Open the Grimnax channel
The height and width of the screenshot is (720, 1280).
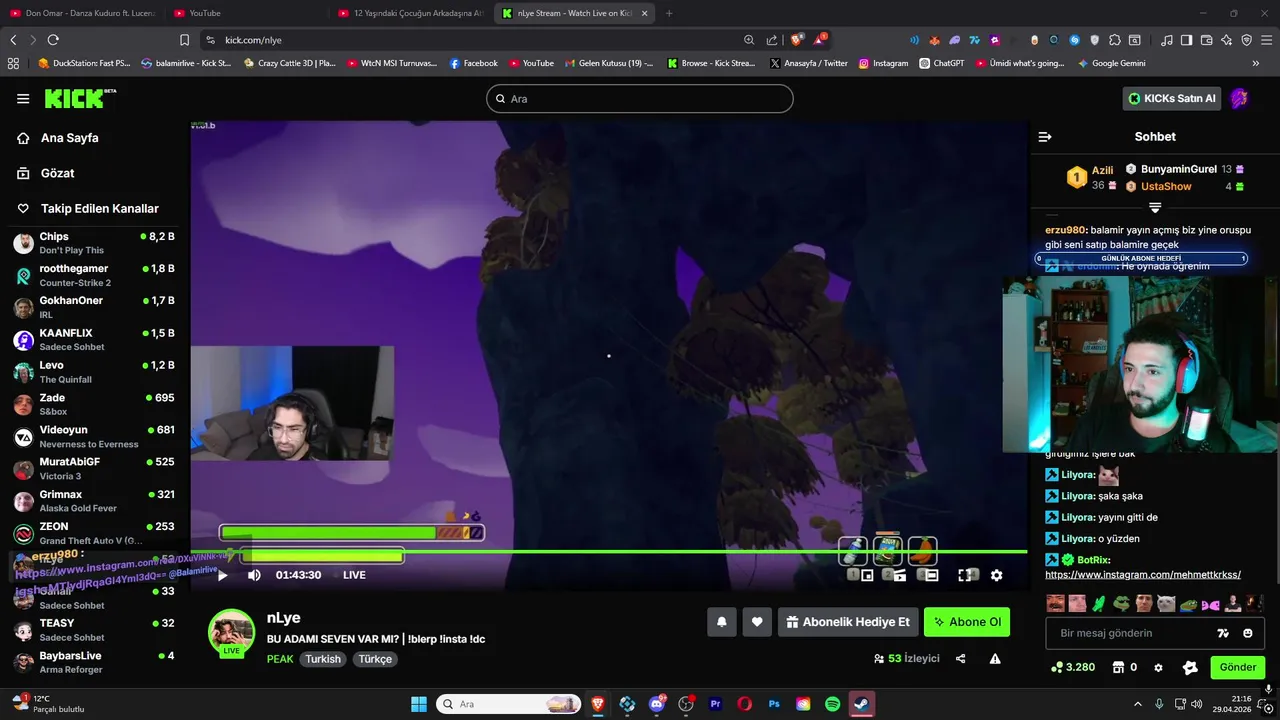[x=95, y=501]
